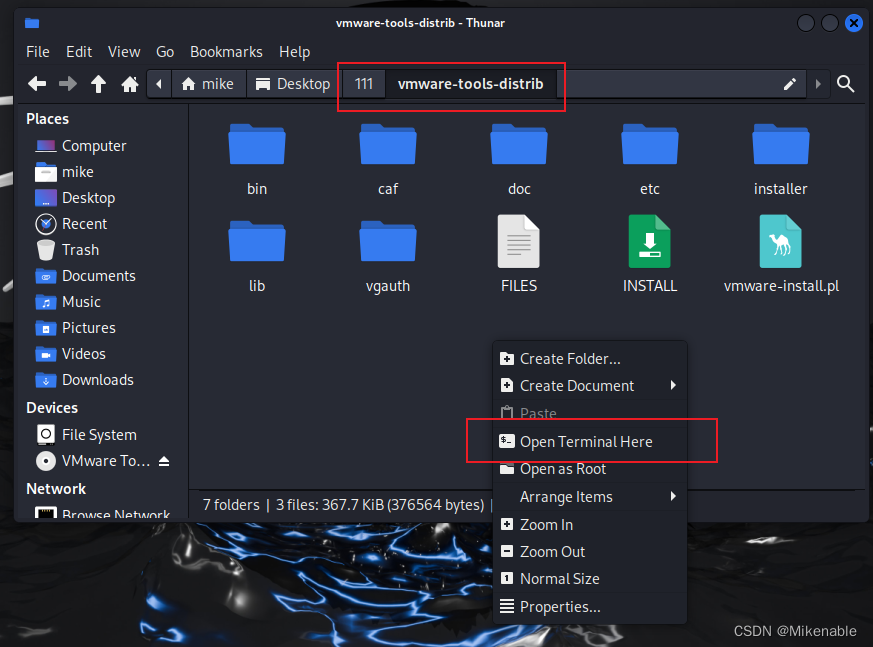Eject the VMware Tools disc
873x647 pixels.
[164, 461]
